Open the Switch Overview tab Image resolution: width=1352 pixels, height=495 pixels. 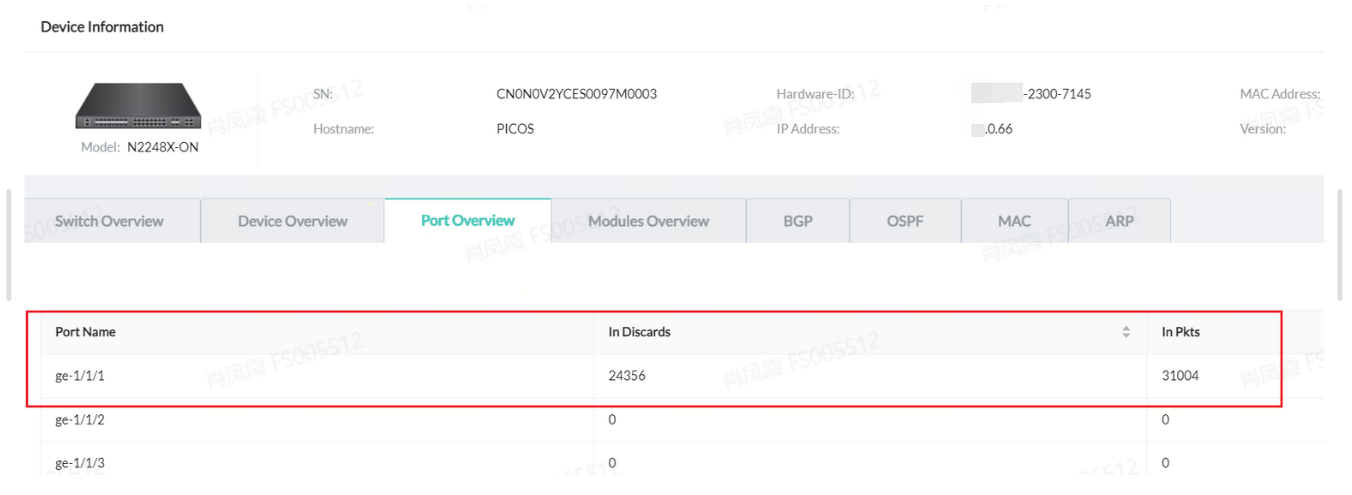pos(109,221)
